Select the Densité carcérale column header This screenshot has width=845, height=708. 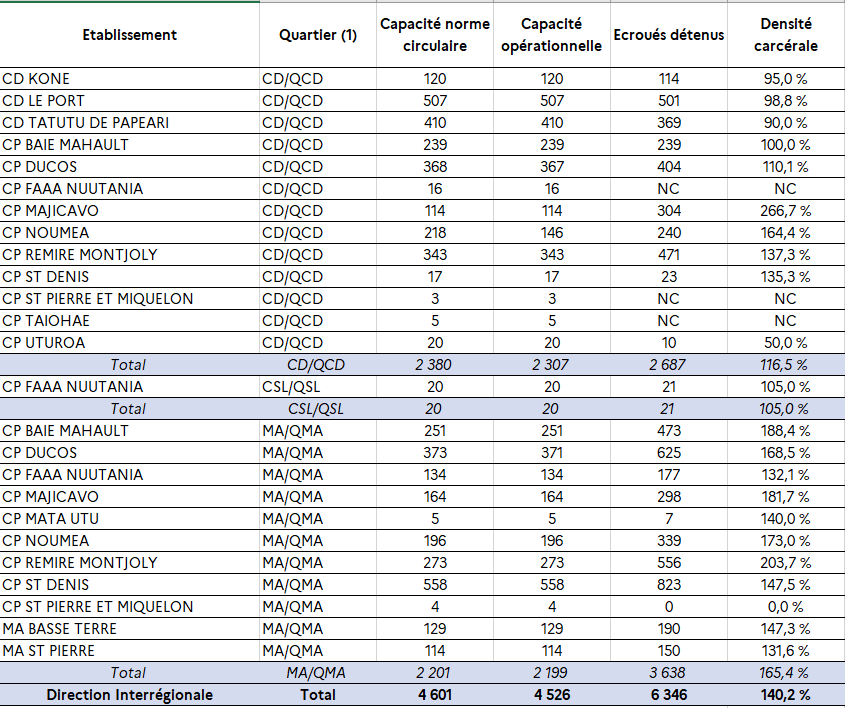click(785, 35)
